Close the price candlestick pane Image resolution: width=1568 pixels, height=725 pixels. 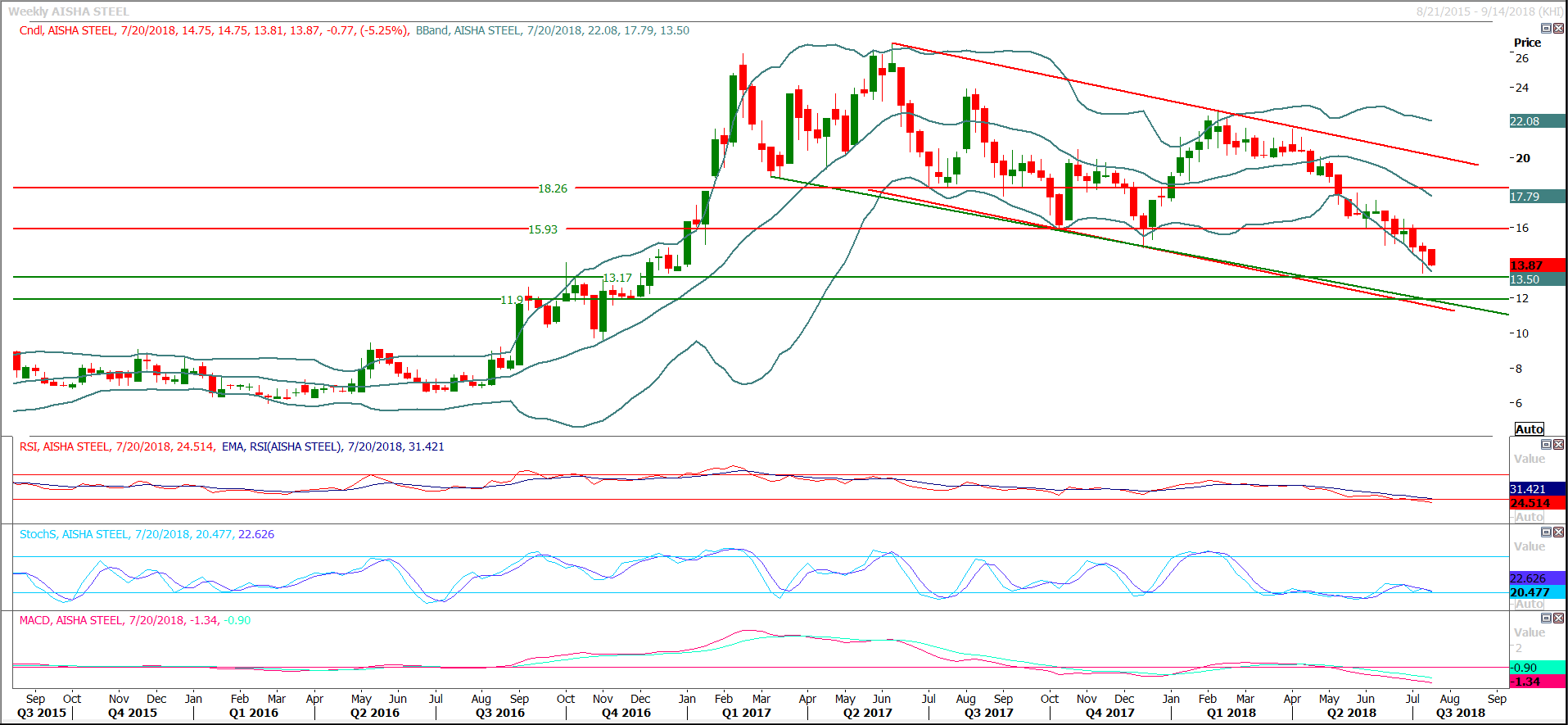coord(1558,29)
